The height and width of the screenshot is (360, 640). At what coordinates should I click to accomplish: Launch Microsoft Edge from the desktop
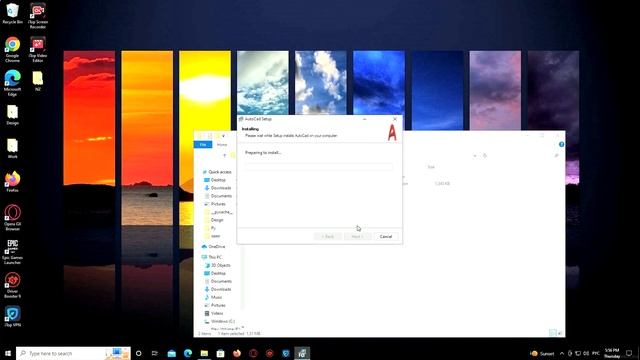(12, 83)
